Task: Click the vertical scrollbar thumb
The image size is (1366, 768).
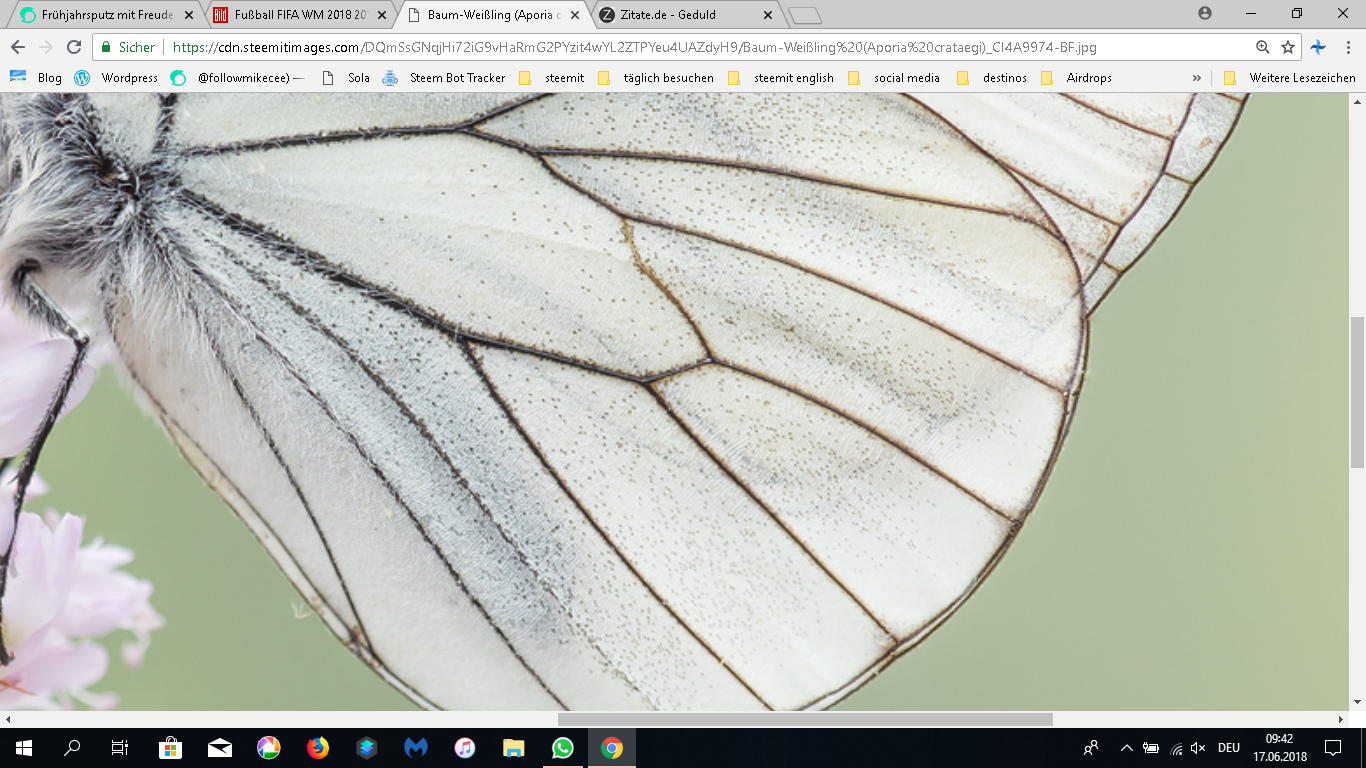Action: 1357,392
